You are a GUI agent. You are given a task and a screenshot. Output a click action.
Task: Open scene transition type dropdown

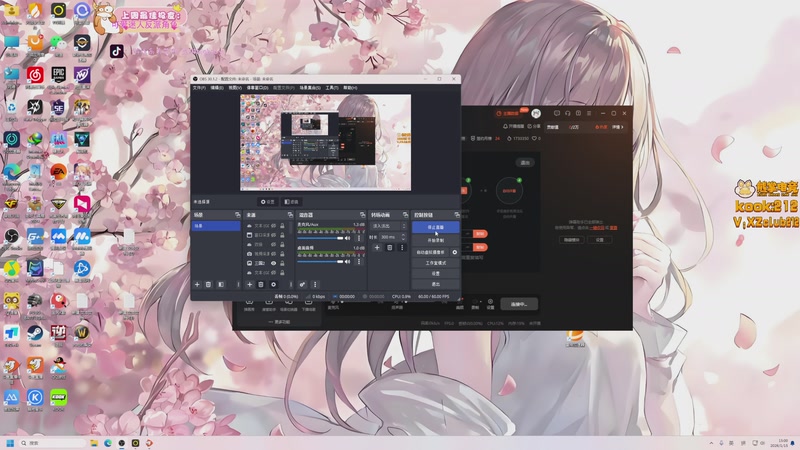click(389, 226)
